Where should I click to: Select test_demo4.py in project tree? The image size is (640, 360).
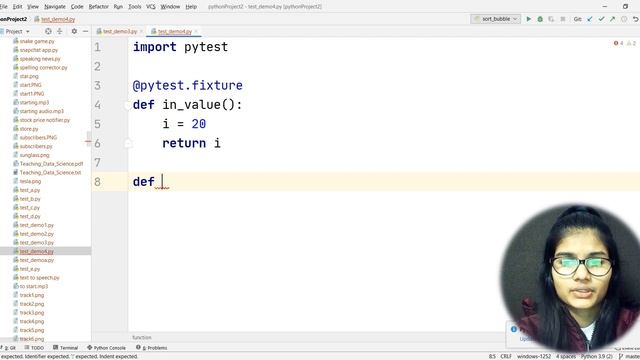[x=37, y=251]
